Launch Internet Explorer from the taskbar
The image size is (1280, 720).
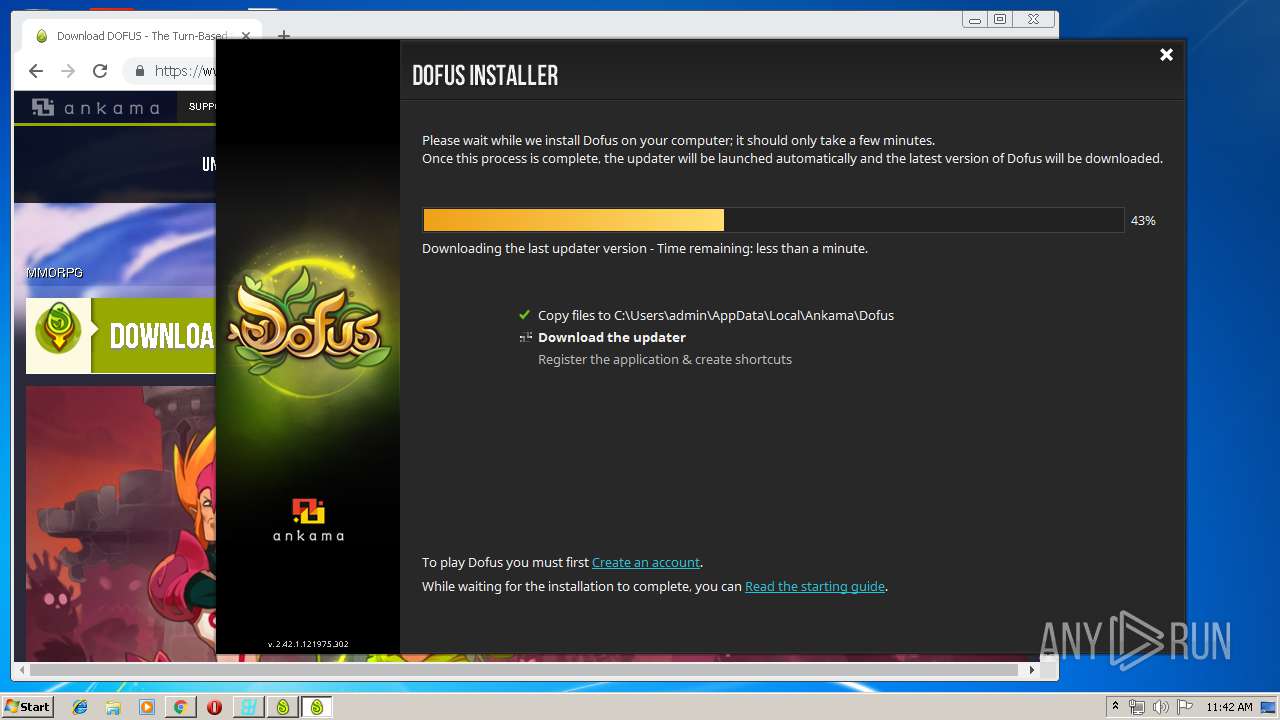click(x=80, y=707)
